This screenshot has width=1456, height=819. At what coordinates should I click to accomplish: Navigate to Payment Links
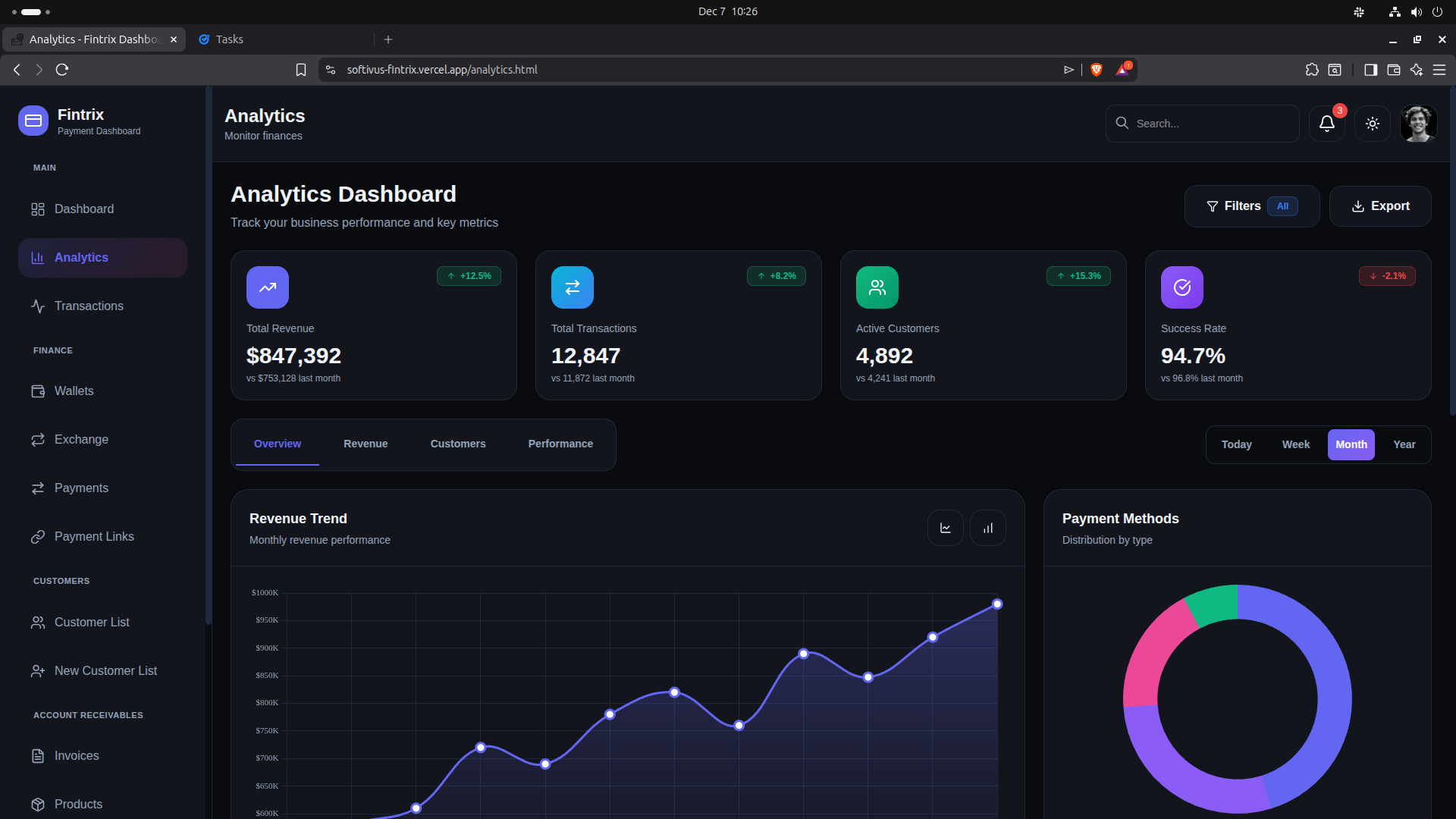pos(94,537)
